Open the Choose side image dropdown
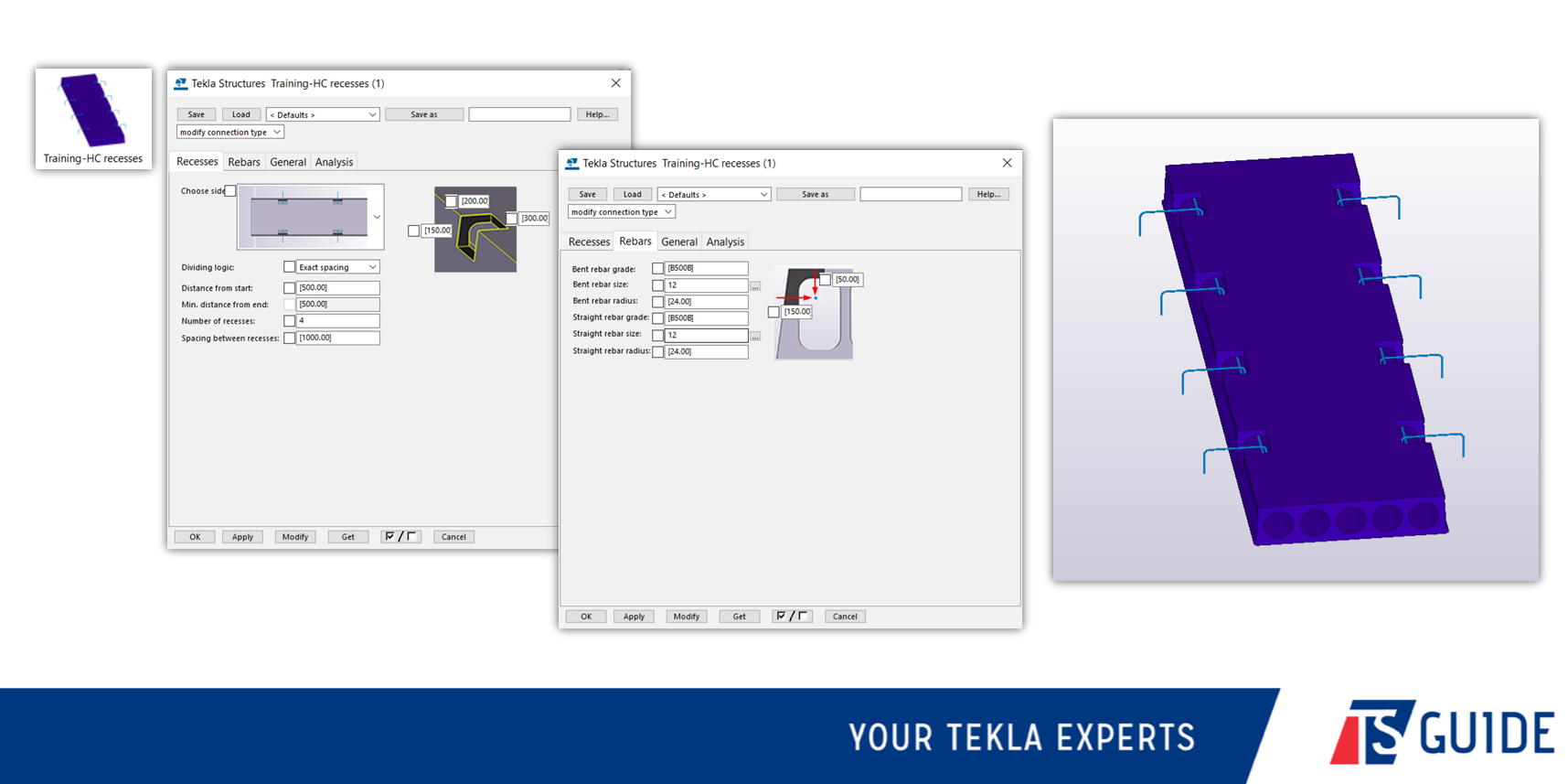1568x784 pixels. click(x=377, y=217)
